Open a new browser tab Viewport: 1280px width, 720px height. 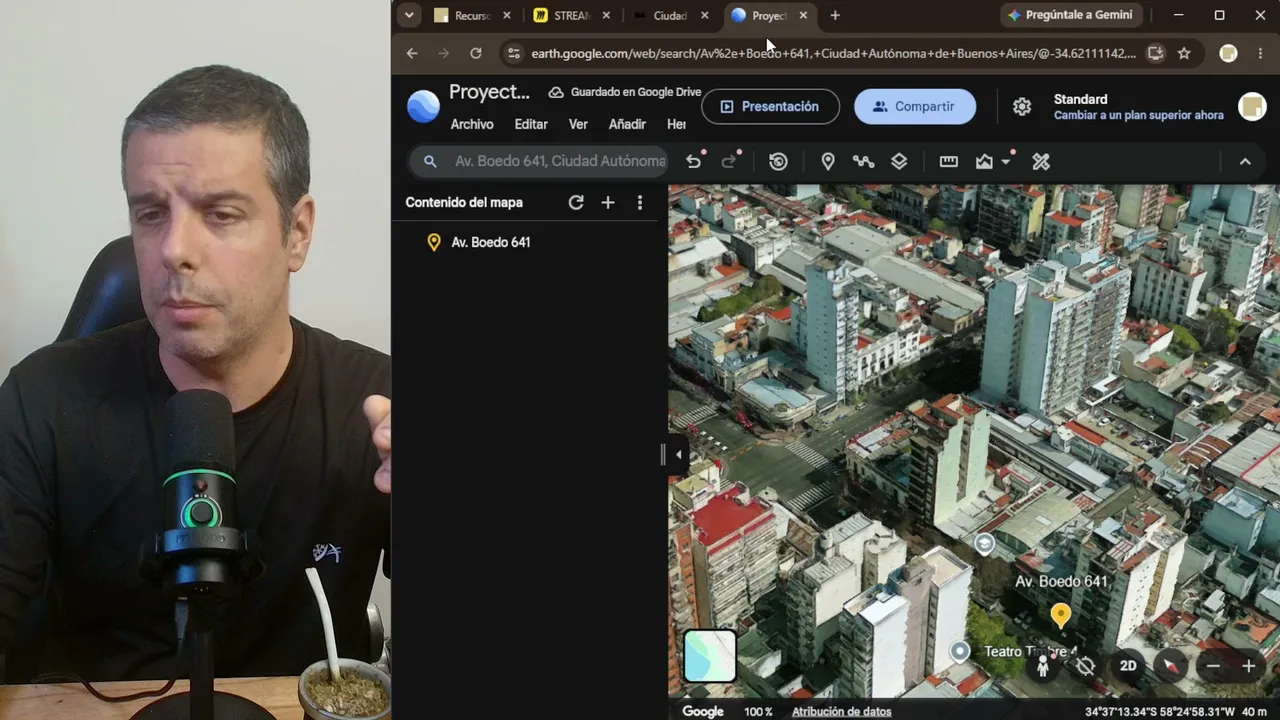[x=835, y=15]
